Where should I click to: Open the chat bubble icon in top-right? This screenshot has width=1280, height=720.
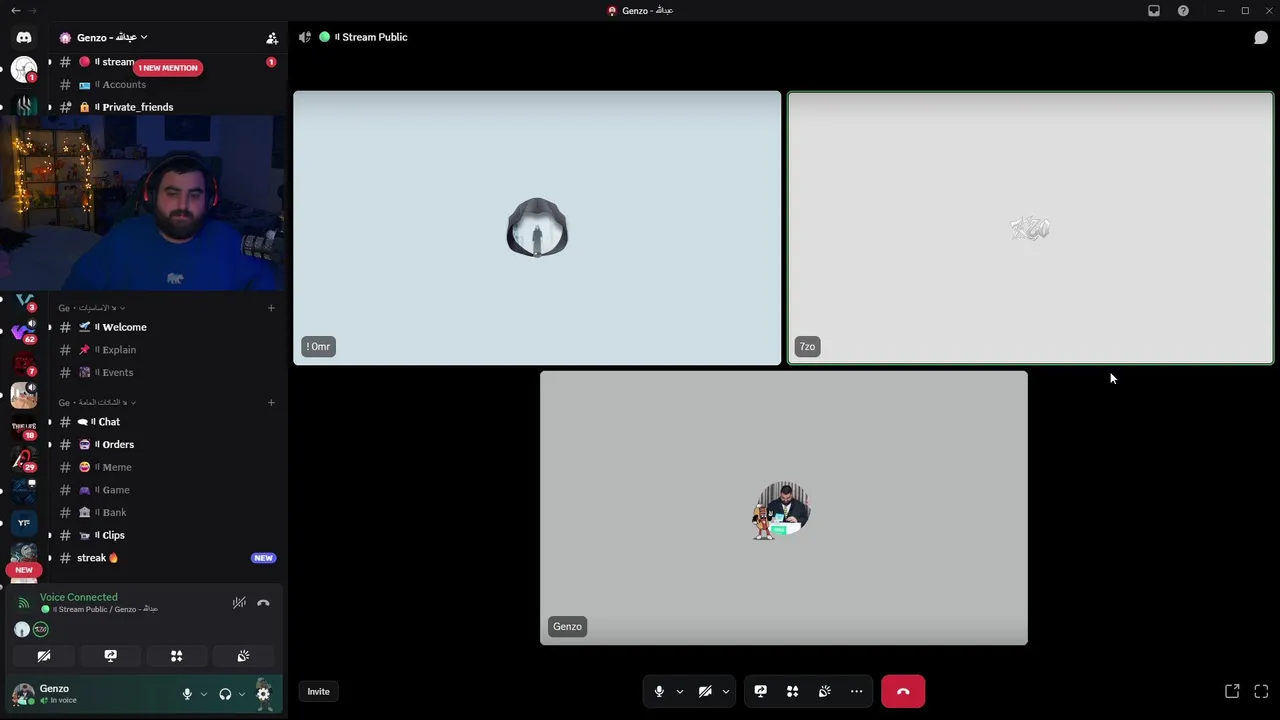click(x=1261, y=37)
